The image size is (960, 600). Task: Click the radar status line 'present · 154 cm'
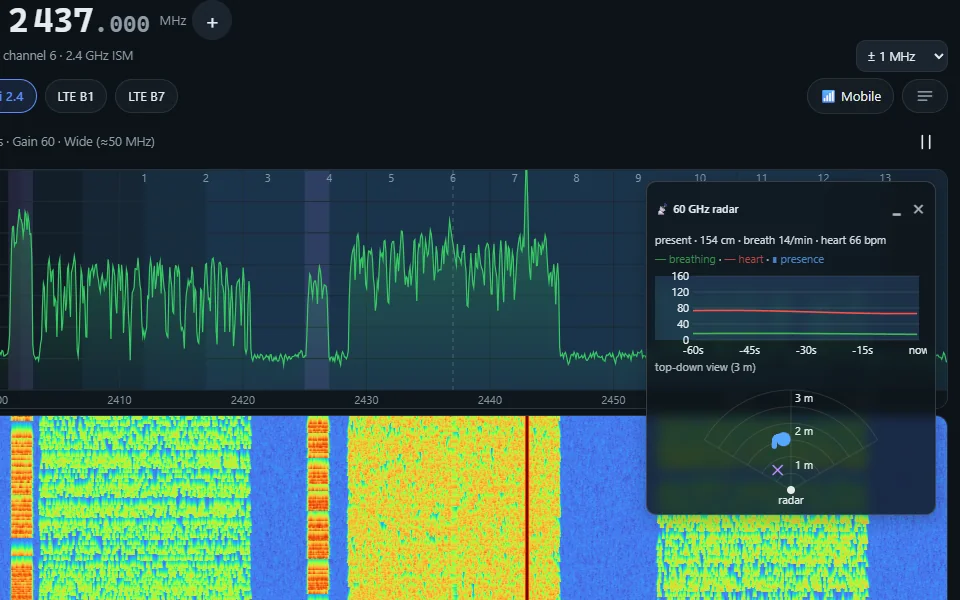pos(694,240)
